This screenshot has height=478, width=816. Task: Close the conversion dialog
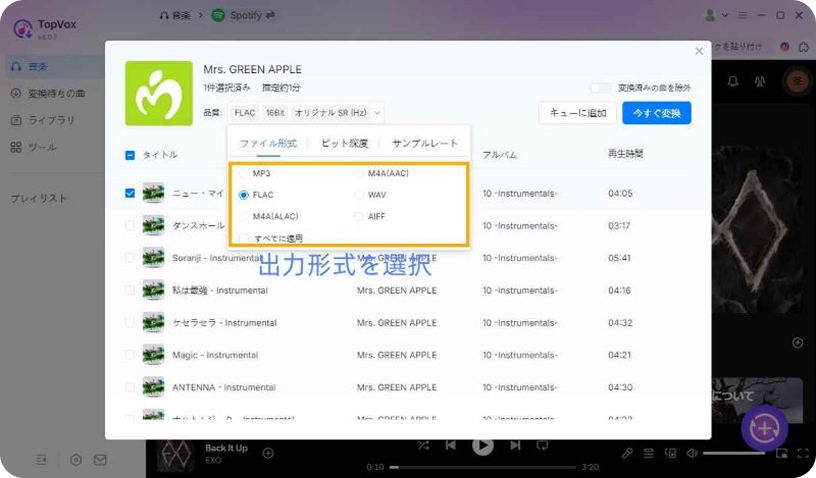pyautogui.click(x=699, y=51)
